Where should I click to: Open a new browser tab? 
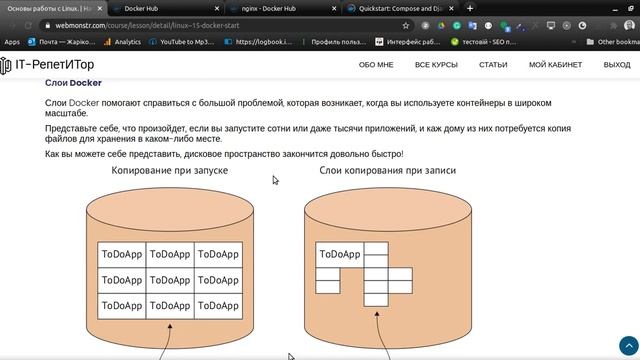click(x=470, y=8)
